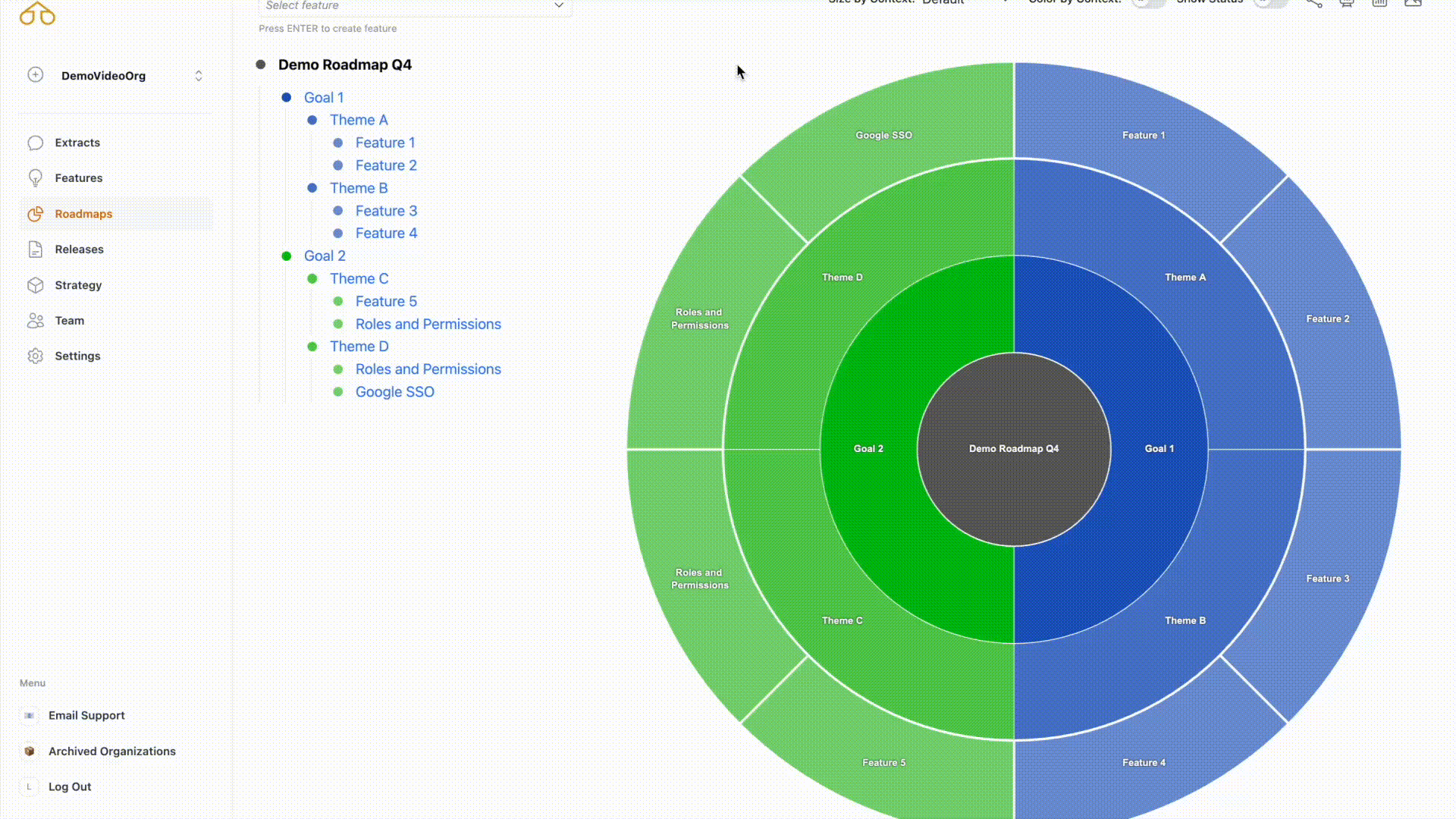Click the Extracts speech bubble icon
Image resolution: width=1456 pixels, height=819 pixels.
tap(35, 143)
